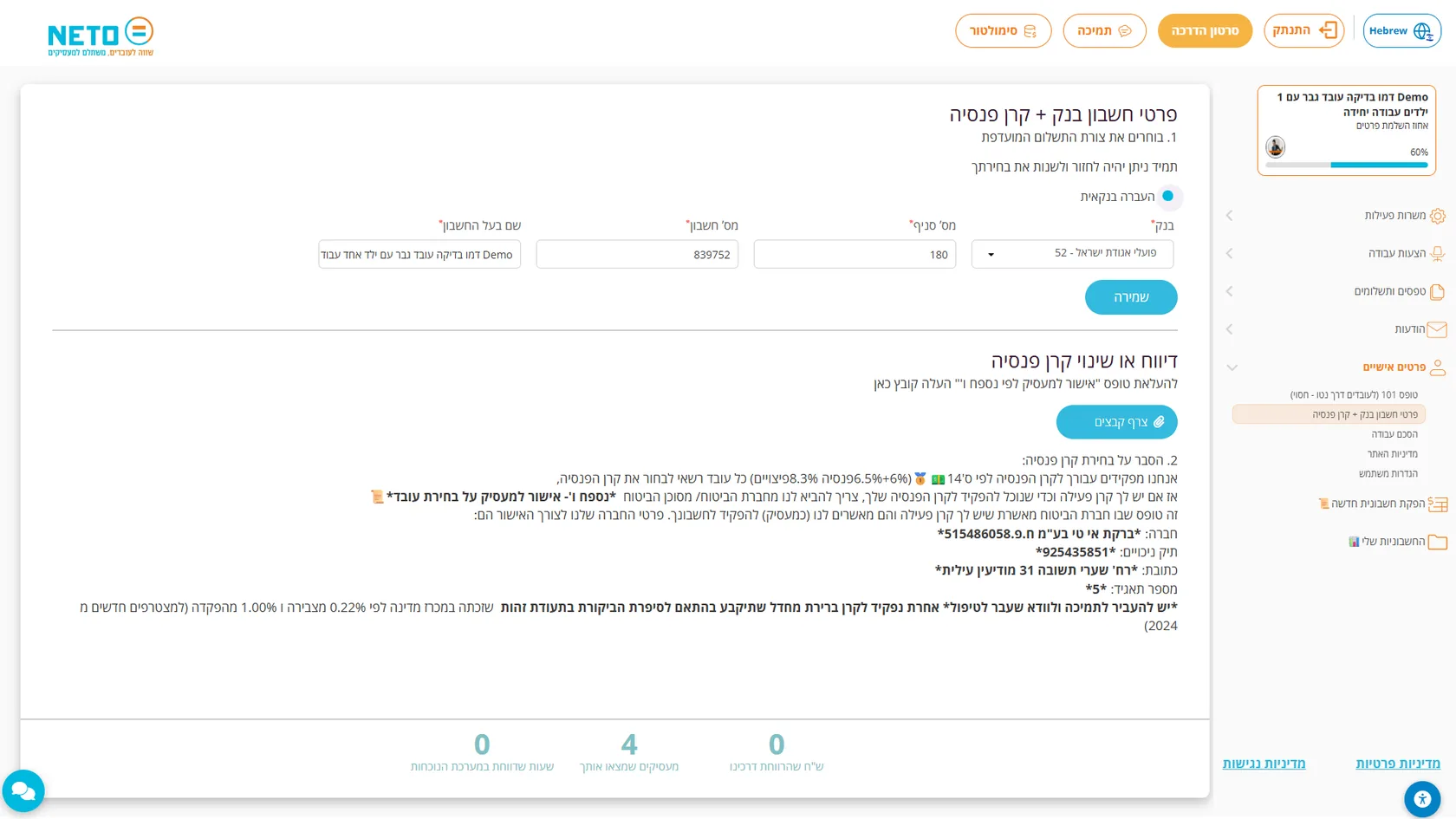Click the שעות שדווחו במערכת הנוכחות counter

(x=482, y=751)
